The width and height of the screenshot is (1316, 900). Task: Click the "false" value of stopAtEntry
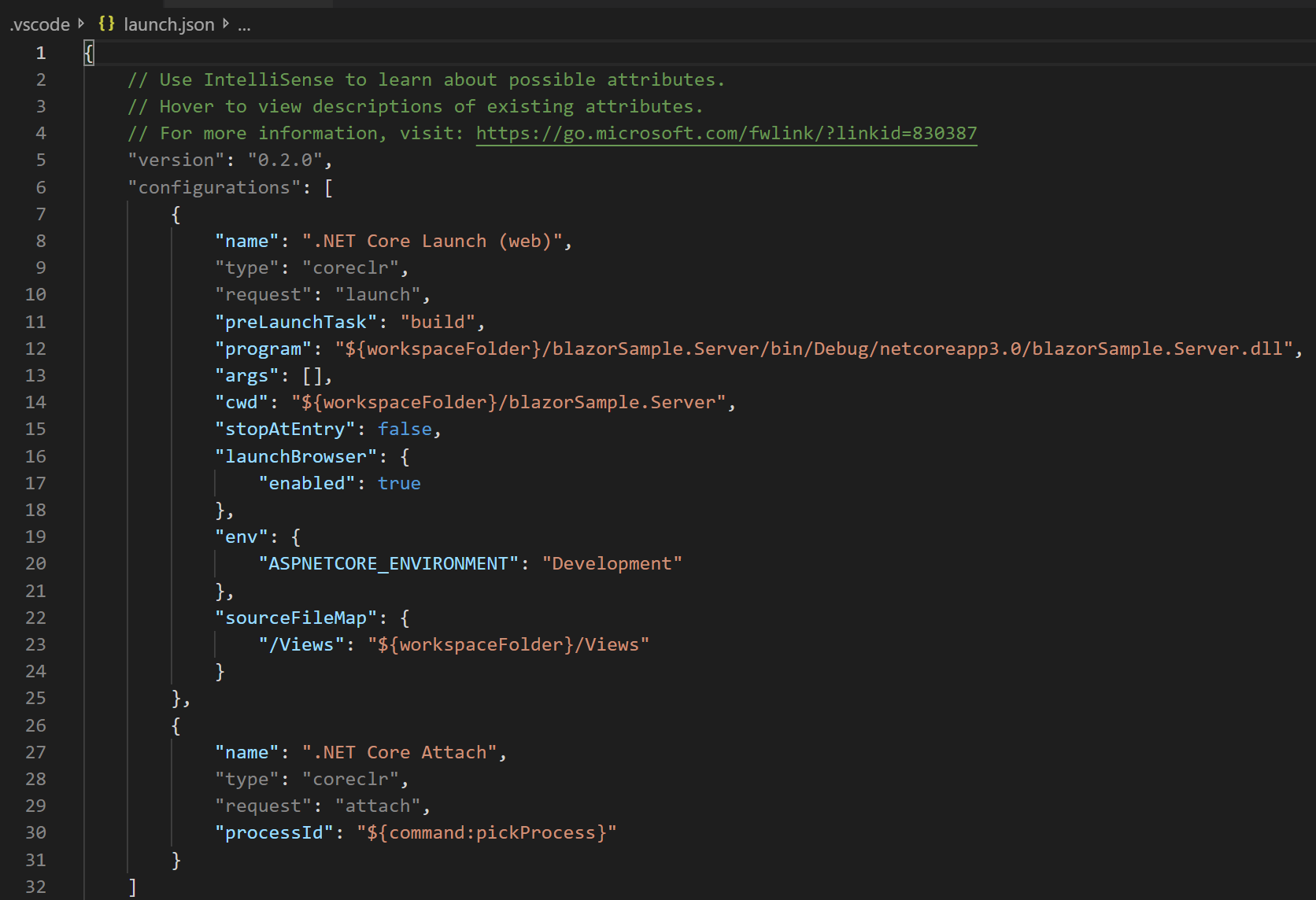[x=405, y=429]
